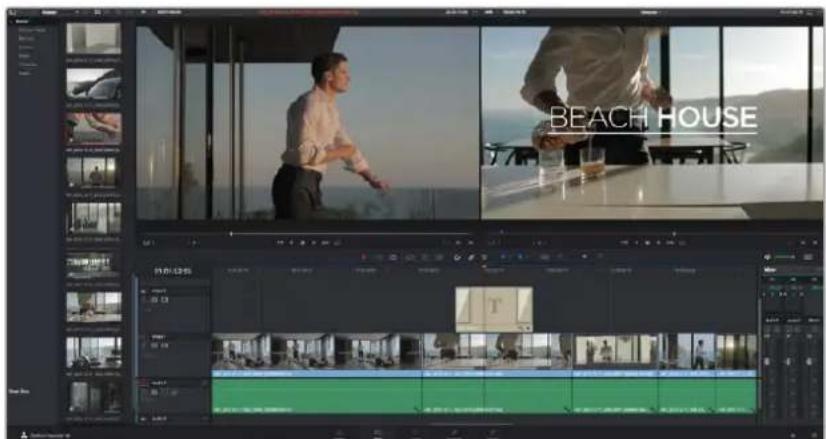Viewport: 826px width, 439px height.
Task: Select the first media pool thumbnail
Action: (x=94, y=38)
